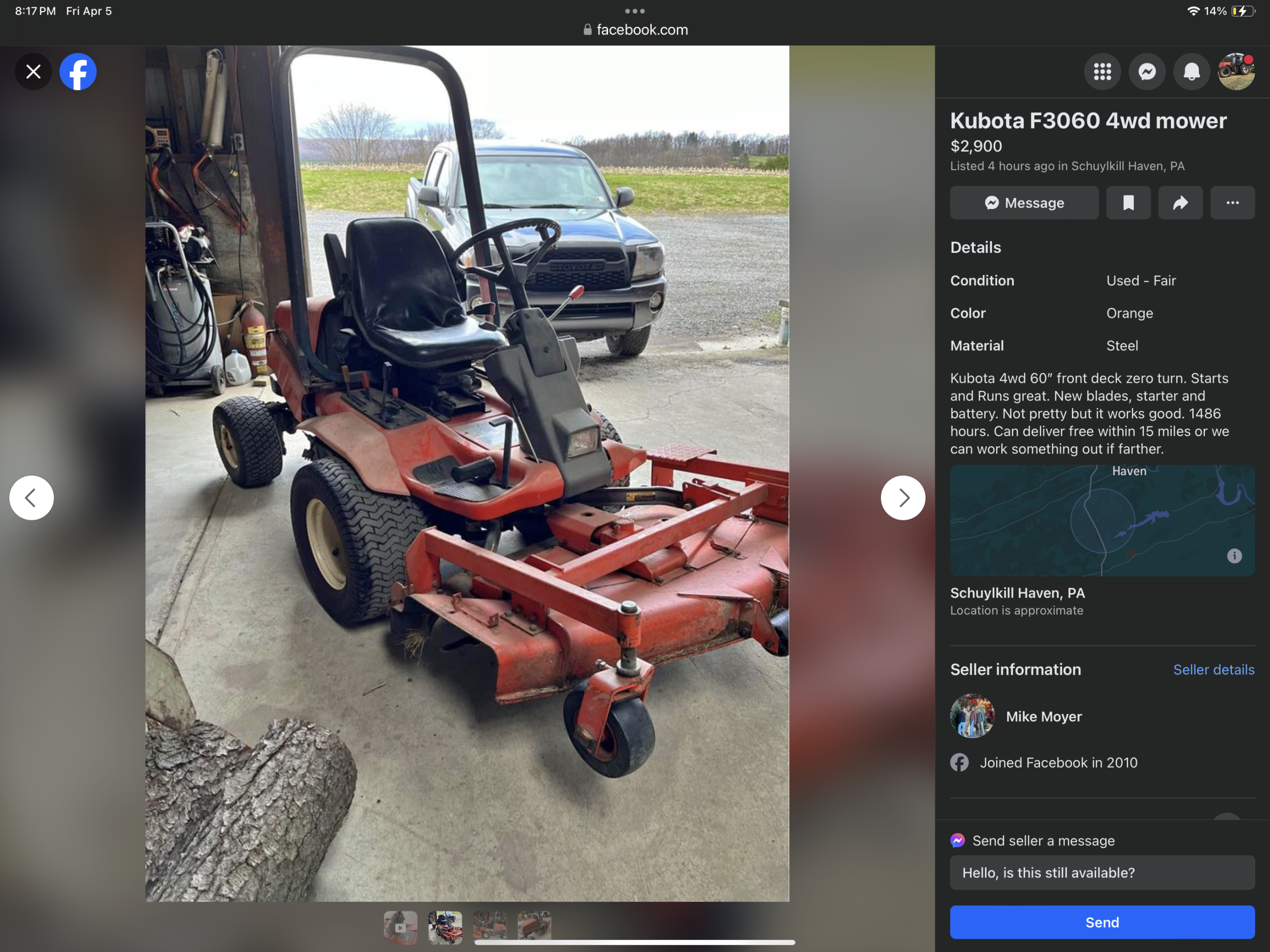Screen dimensions: 1270x952
Task: Close the photo viewer with X
Action: pos(34,72)
